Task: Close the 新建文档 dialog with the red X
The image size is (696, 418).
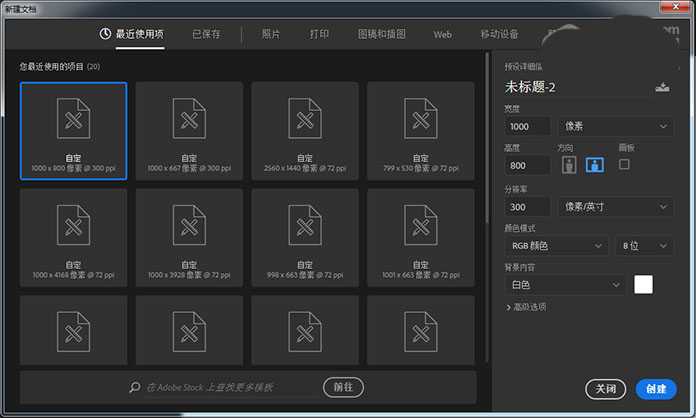Action: click(675, 7)
